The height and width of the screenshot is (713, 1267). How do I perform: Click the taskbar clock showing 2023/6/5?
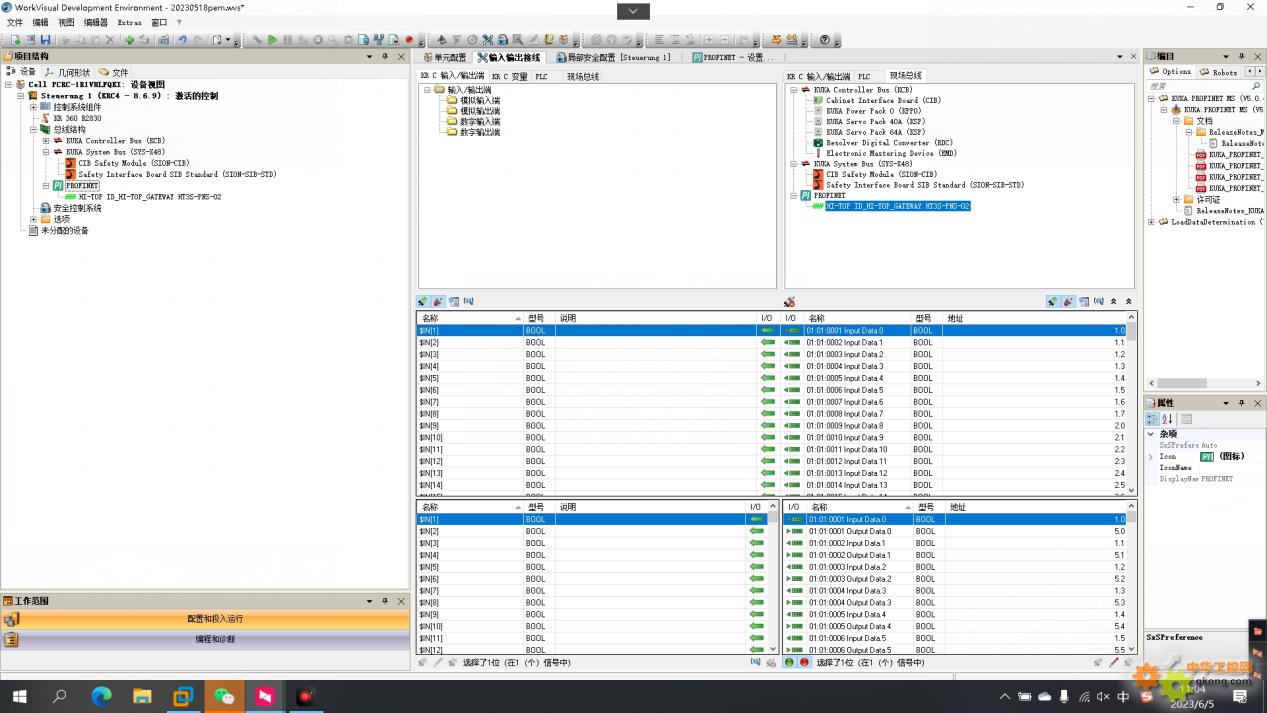pos(1192,696)
